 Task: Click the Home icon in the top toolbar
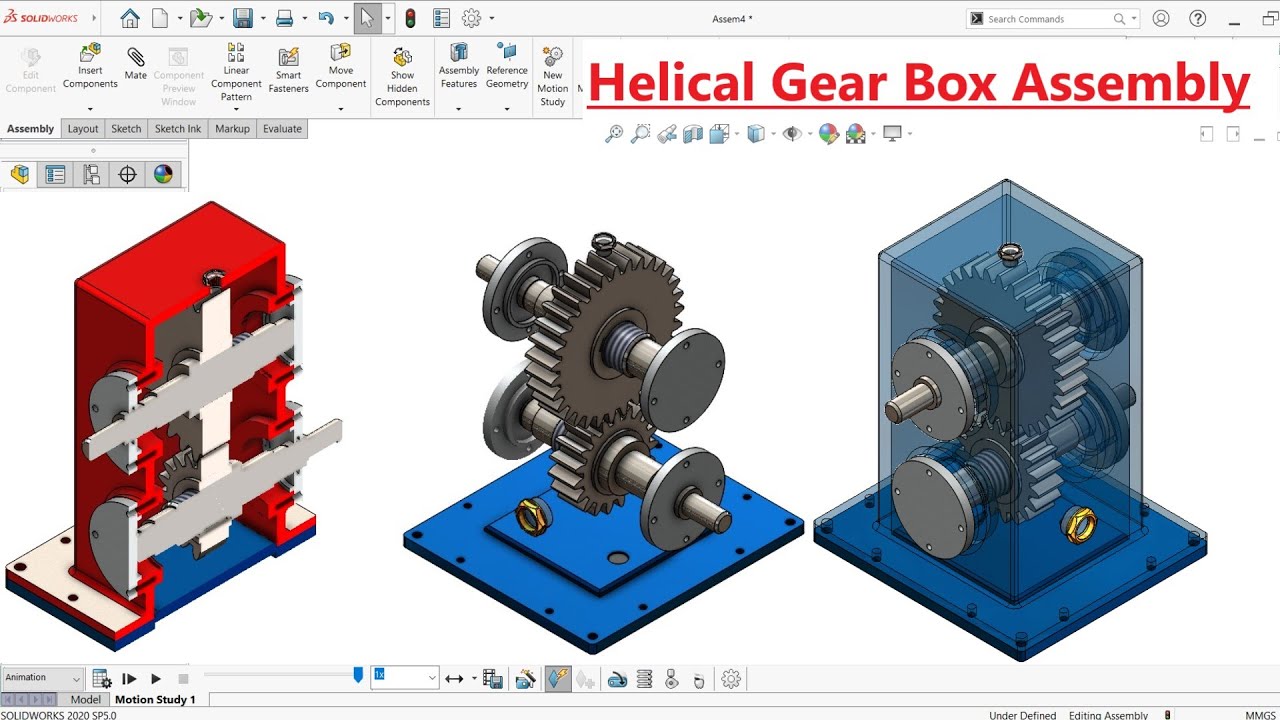[130, 18]
